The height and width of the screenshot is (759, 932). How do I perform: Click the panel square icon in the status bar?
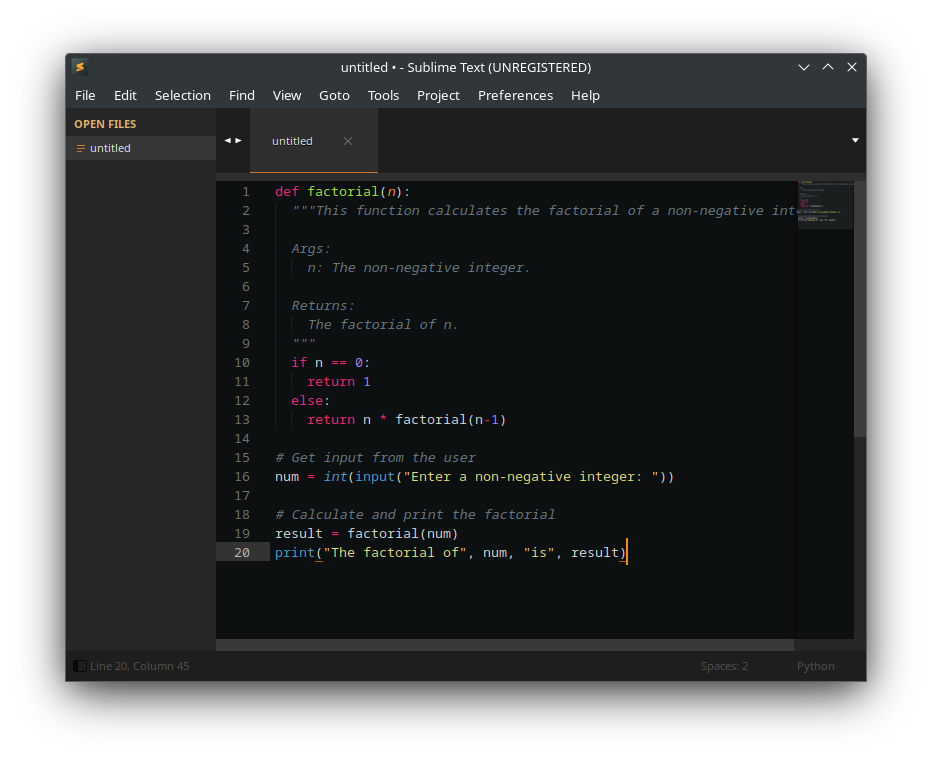[79, 665]
